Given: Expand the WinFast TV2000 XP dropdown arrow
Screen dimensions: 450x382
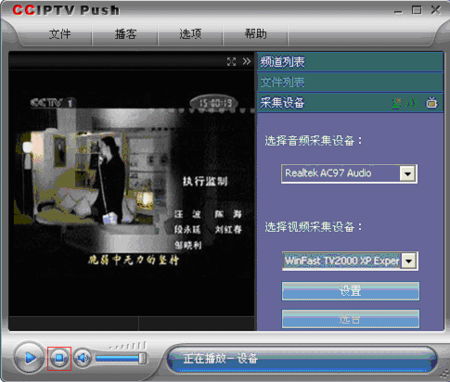Looking at the screenshot, I should pos(409,261).
